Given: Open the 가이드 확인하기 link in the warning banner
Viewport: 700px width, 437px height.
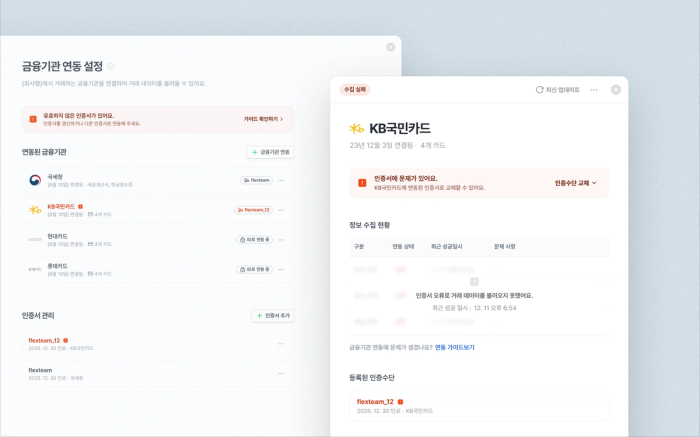Looking at the screenshot, I should click(263, 119).
